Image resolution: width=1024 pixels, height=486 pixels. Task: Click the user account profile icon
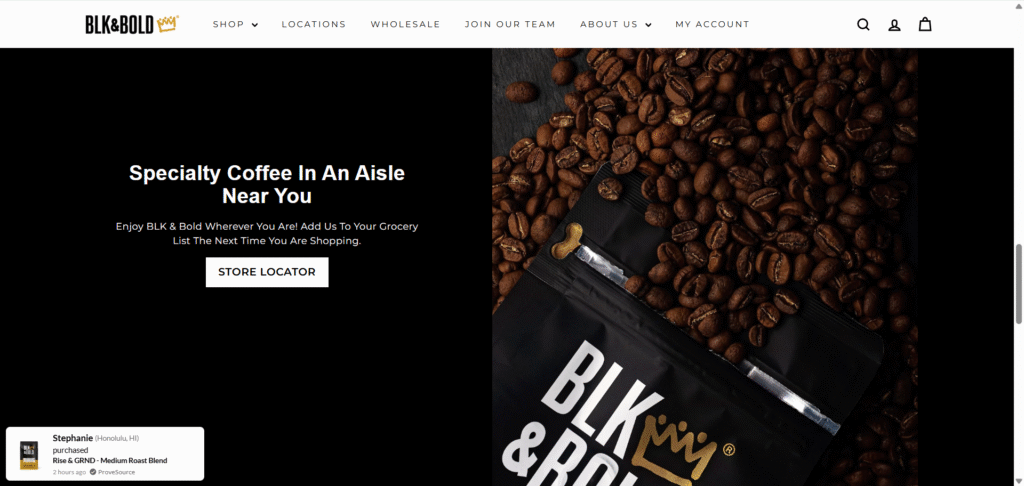point(895,25)
